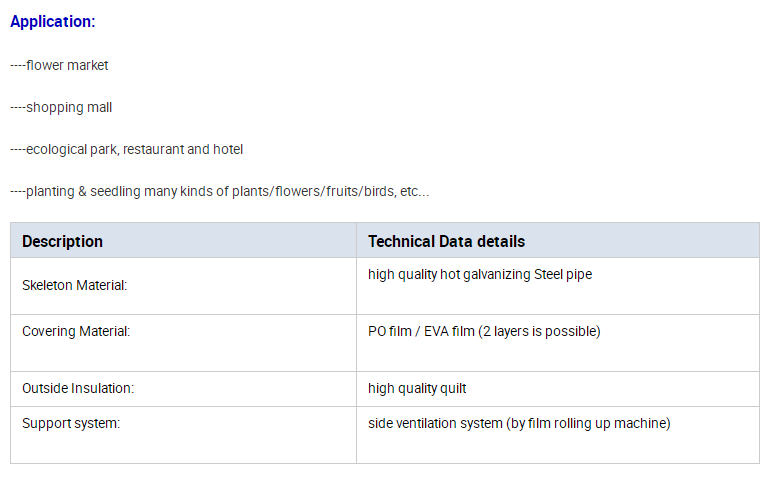
Task: Click the shopping mall list entry
Action: pyautogui.click(x=61, y=107)
